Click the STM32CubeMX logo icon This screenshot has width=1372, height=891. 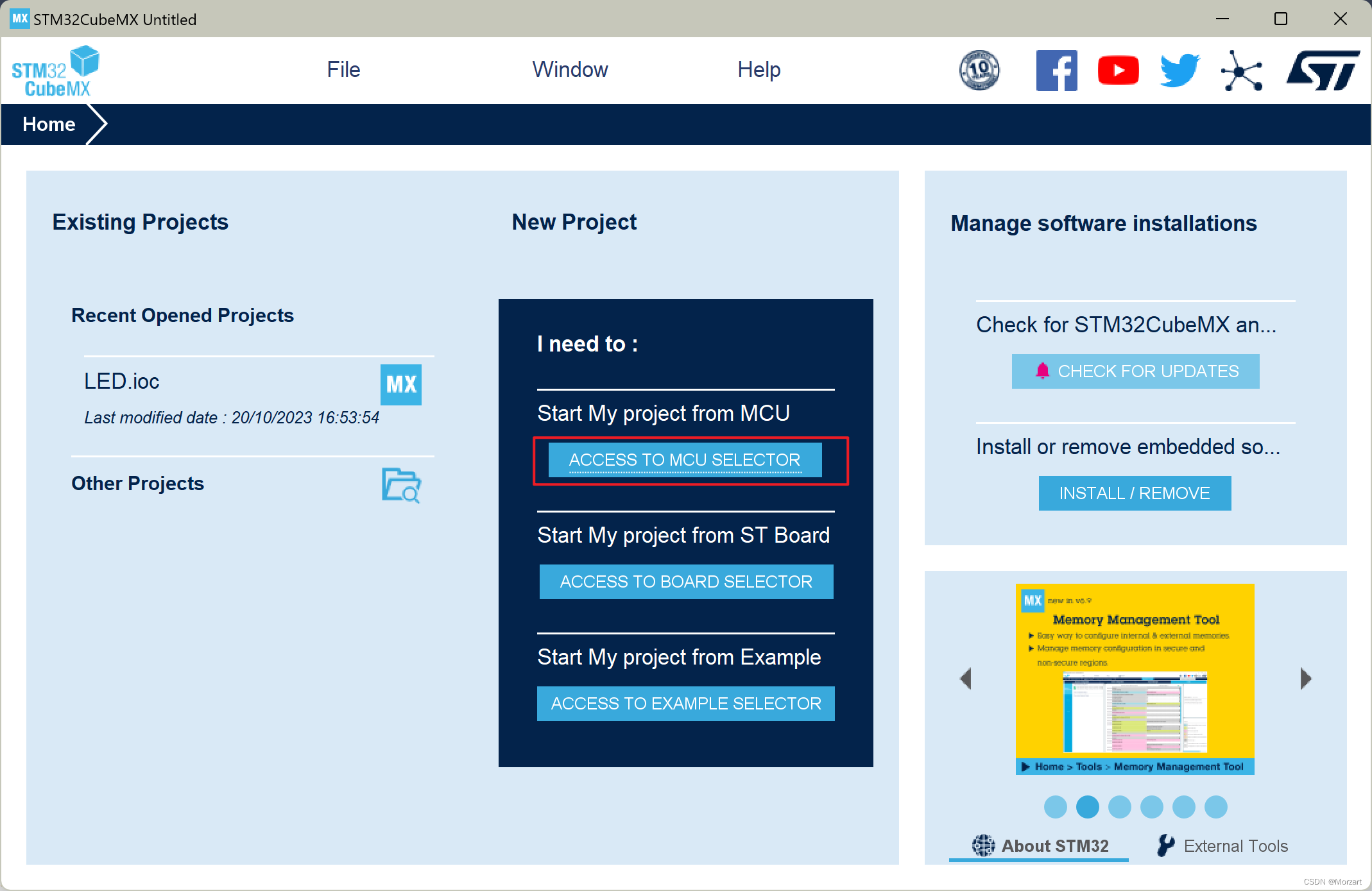56,71
